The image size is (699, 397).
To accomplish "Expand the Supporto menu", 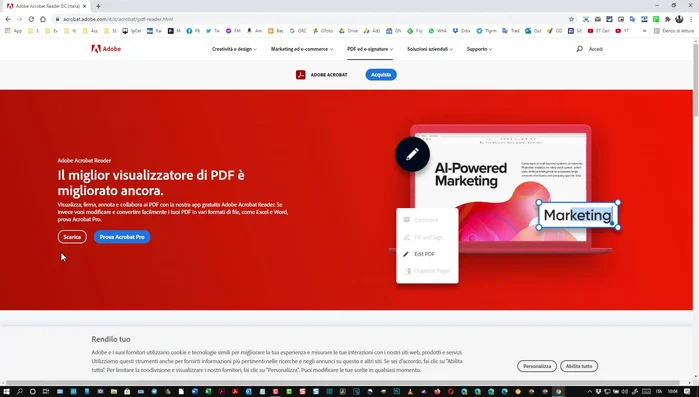I will 479,49.
